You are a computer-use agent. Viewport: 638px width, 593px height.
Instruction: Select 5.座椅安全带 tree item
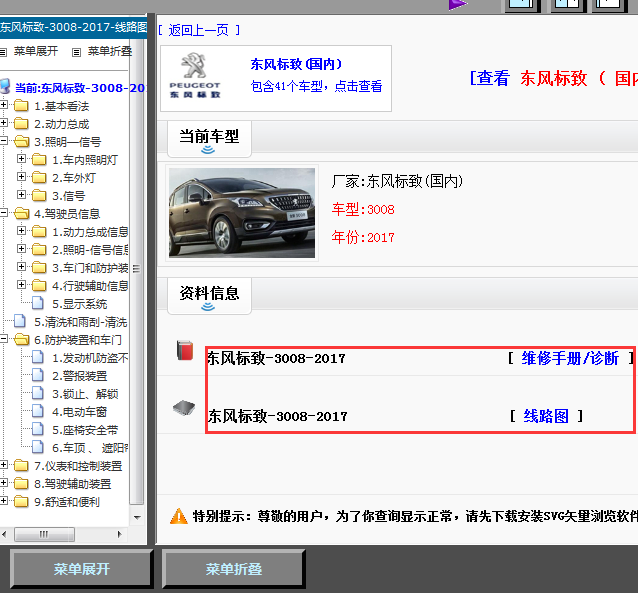[85, 430]
